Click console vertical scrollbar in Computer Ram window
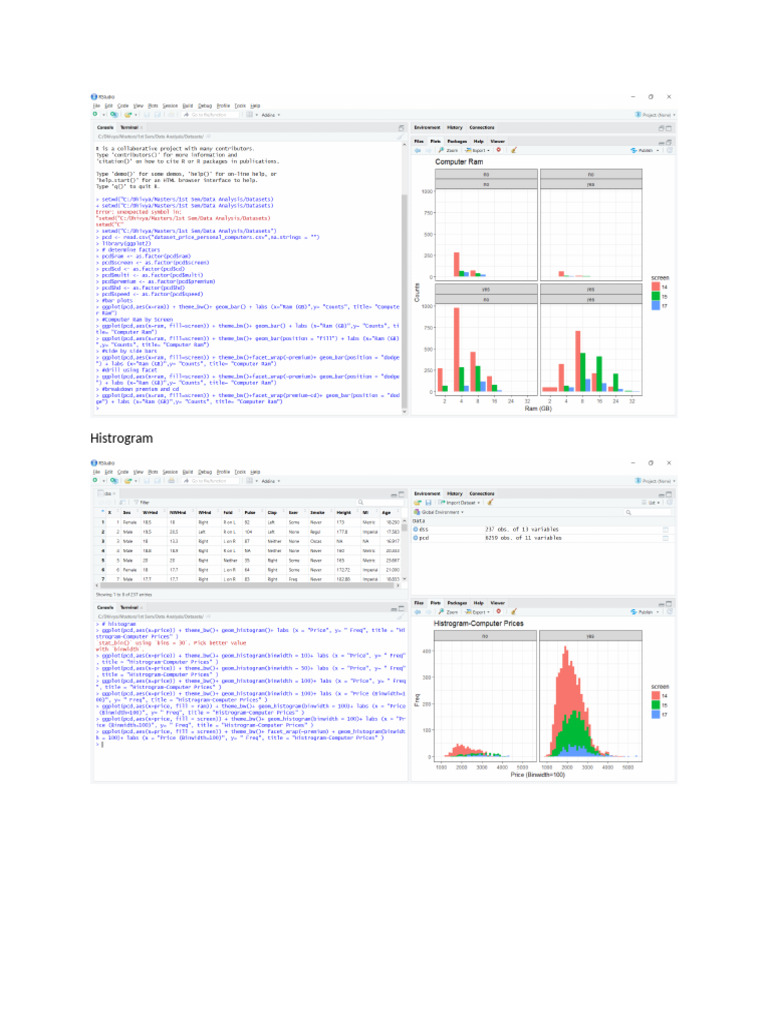The width and height of the screenshot is (768, 1024). [404, 300]
